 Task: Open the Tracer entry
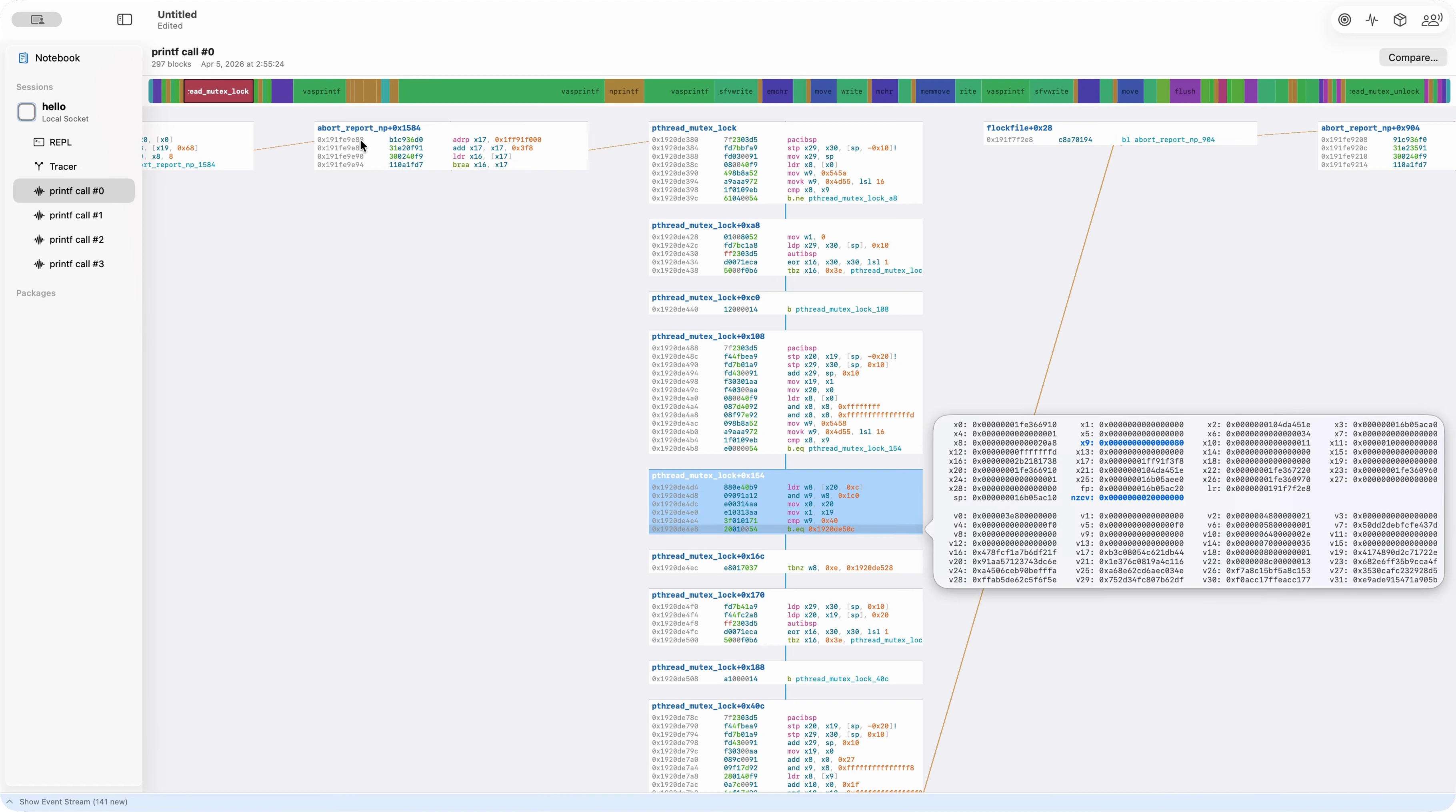[x=74, y=166]
